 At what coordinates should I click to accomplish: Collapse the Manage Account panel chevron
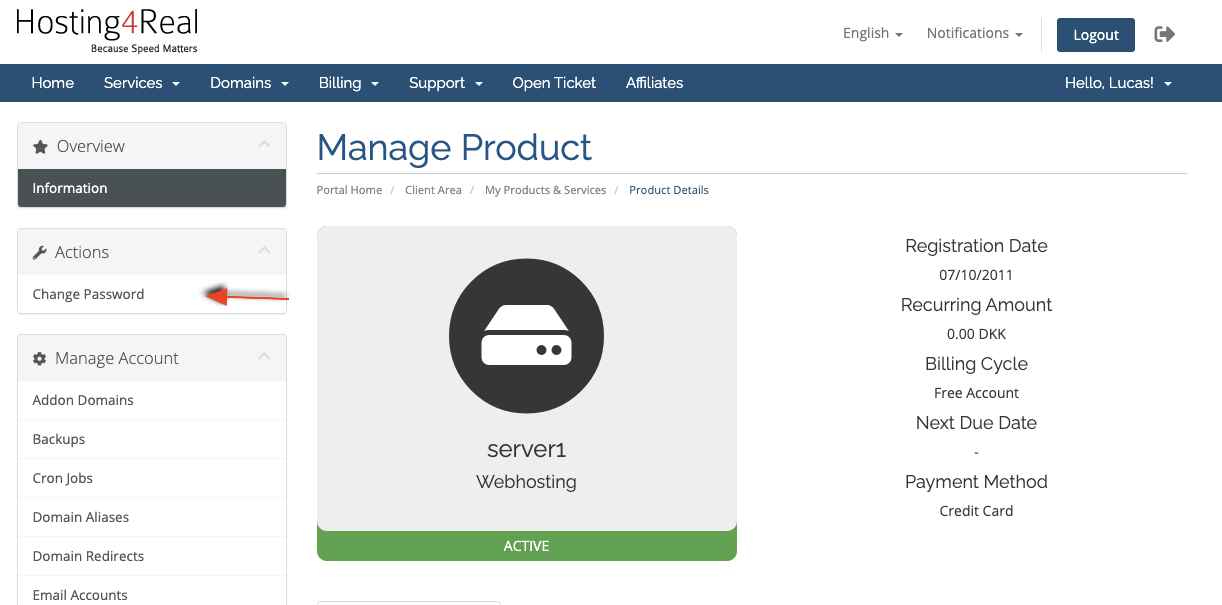[264, 357]
